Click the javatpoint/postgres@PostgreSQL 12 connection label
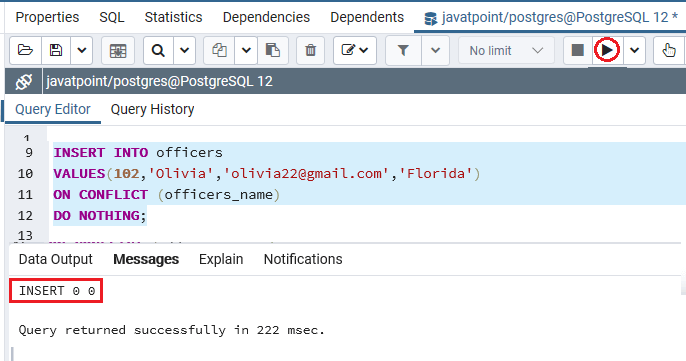 (x=159, y=81)
